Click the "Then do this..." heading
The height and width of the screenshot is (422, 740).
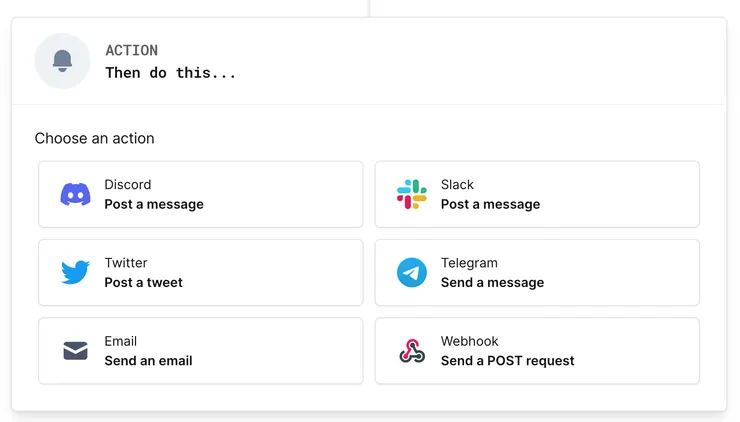(170, 72)
